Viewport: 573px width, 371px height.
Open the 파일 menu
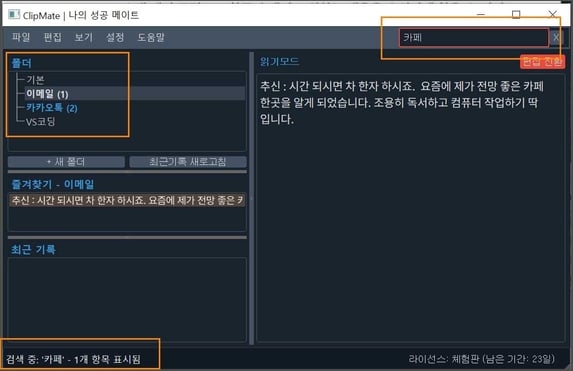[21, 37]
